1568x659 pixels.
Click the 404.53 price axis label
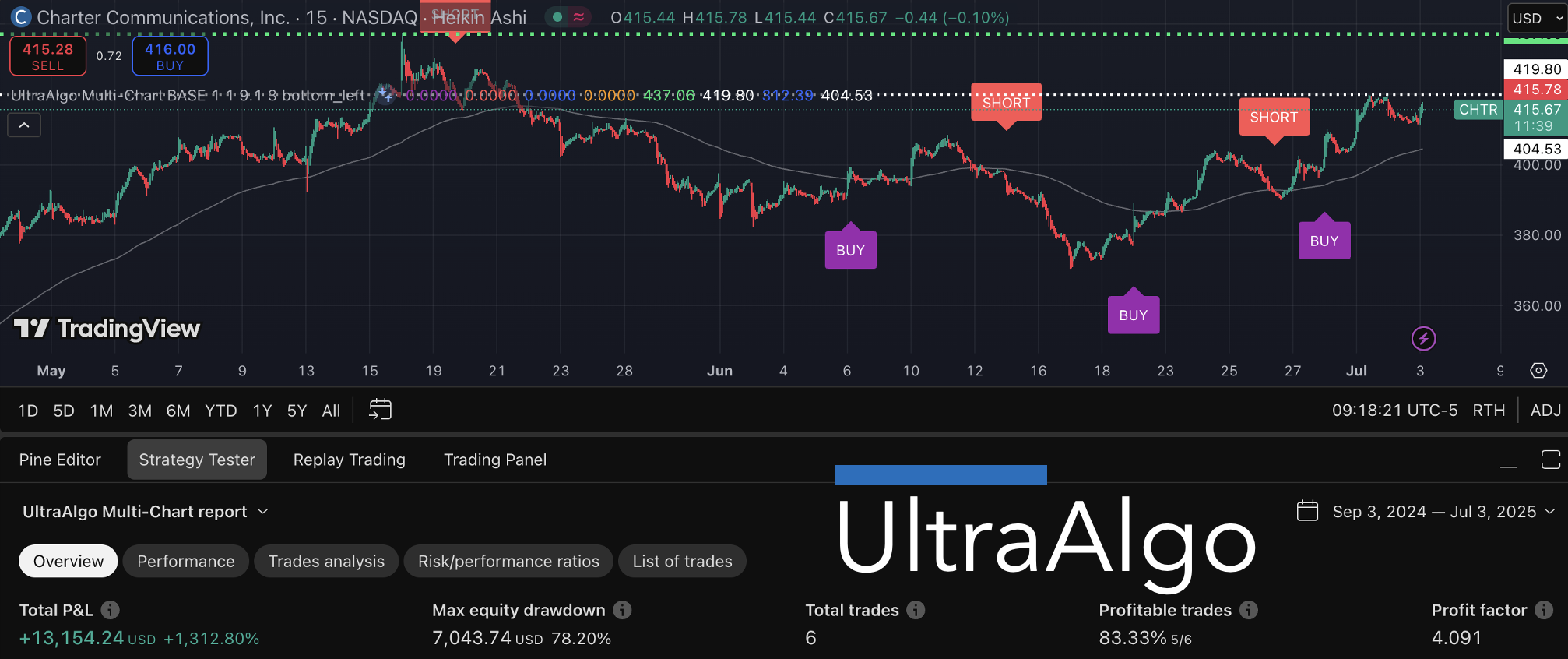(1536, 149)
